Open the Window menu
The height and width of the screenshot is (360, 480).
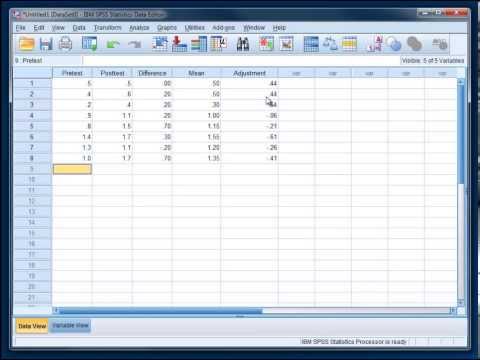tap(254, 28)
